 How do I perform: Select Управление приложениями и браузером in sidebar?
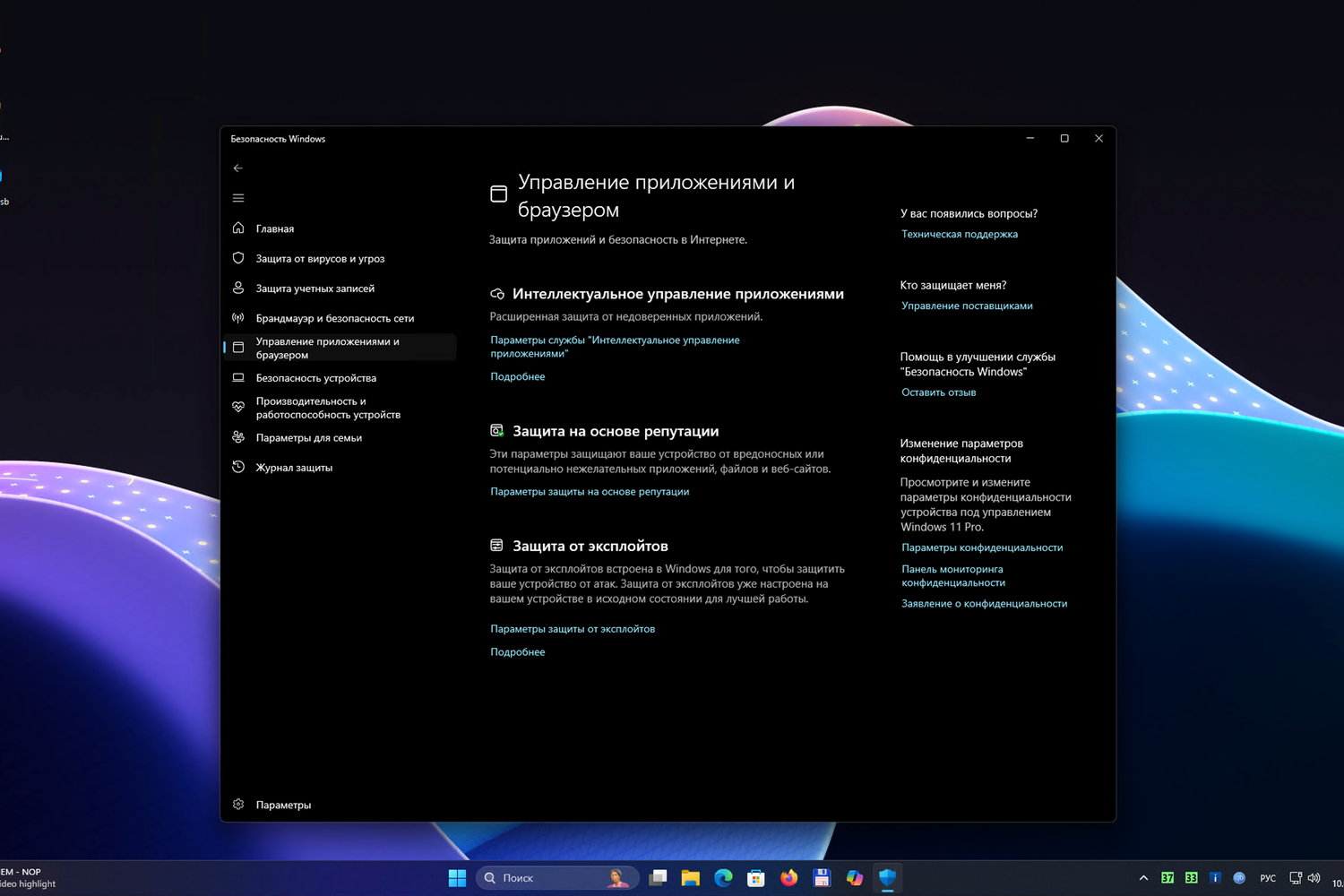[x=340, y=348]
